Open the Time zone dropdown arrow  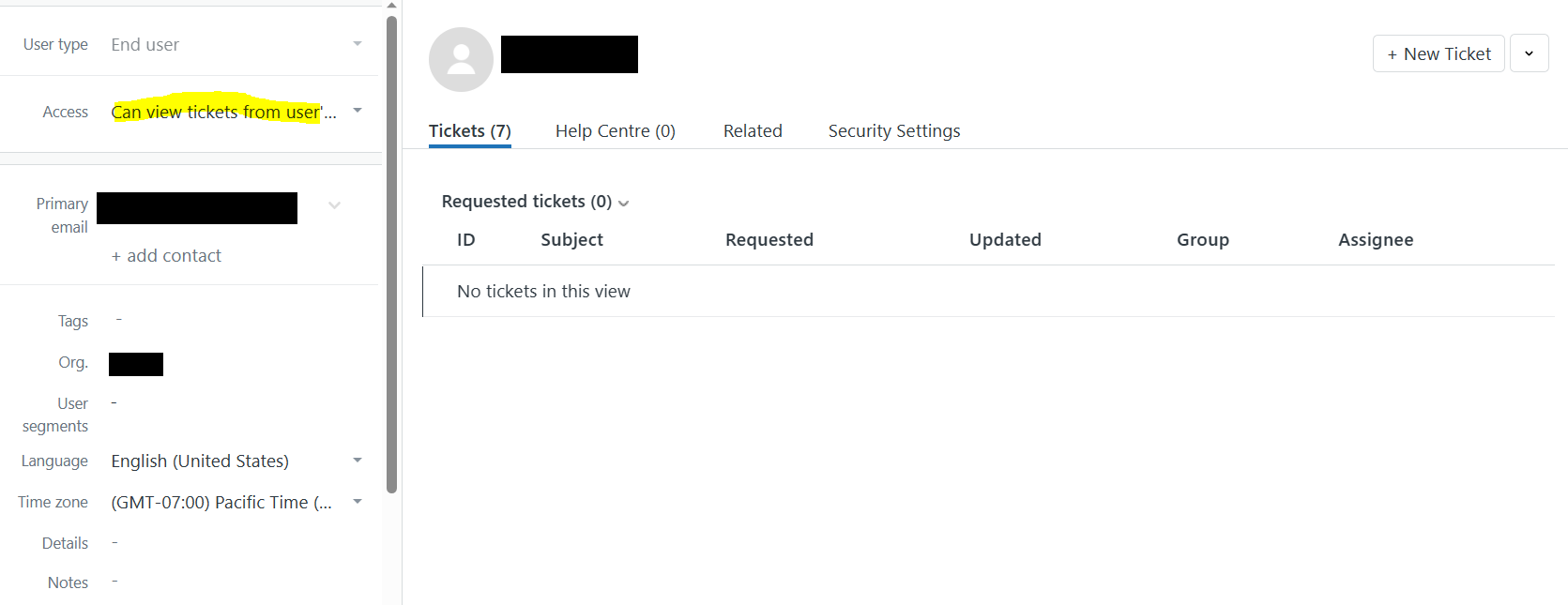coord(357,501)
